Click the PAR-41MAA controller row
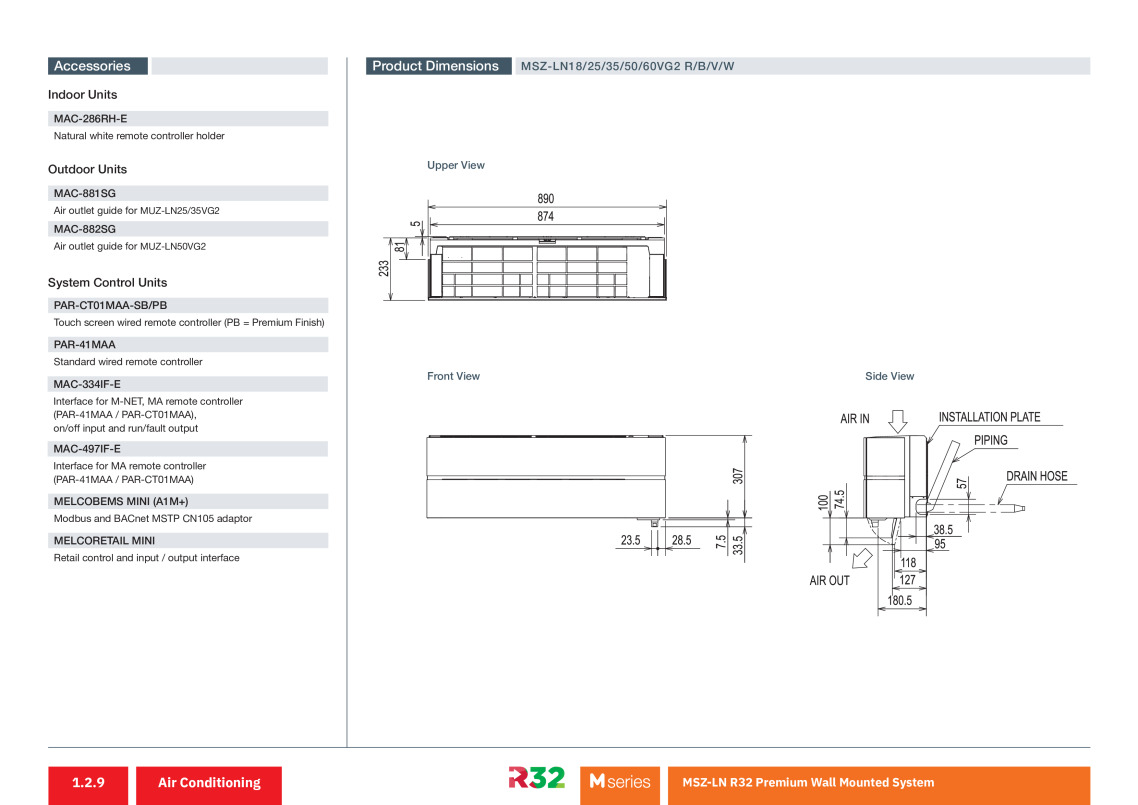The image size is (1138, 805). (188, 345)
